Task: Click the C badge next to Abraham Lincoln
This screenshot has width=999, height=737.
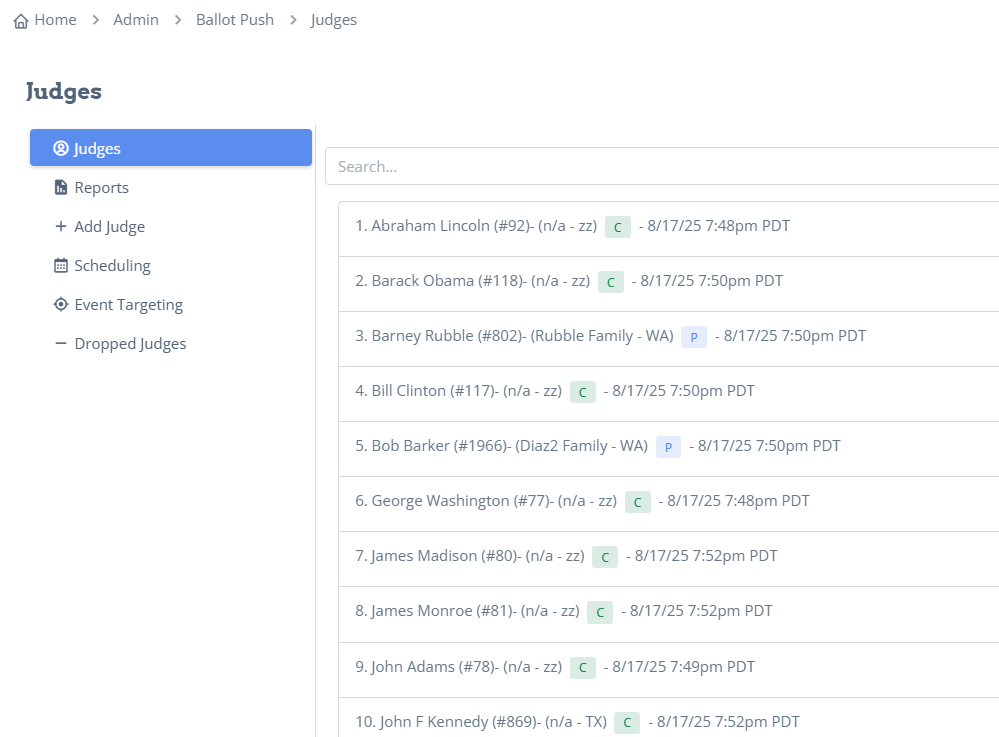Action: [618, 227]
